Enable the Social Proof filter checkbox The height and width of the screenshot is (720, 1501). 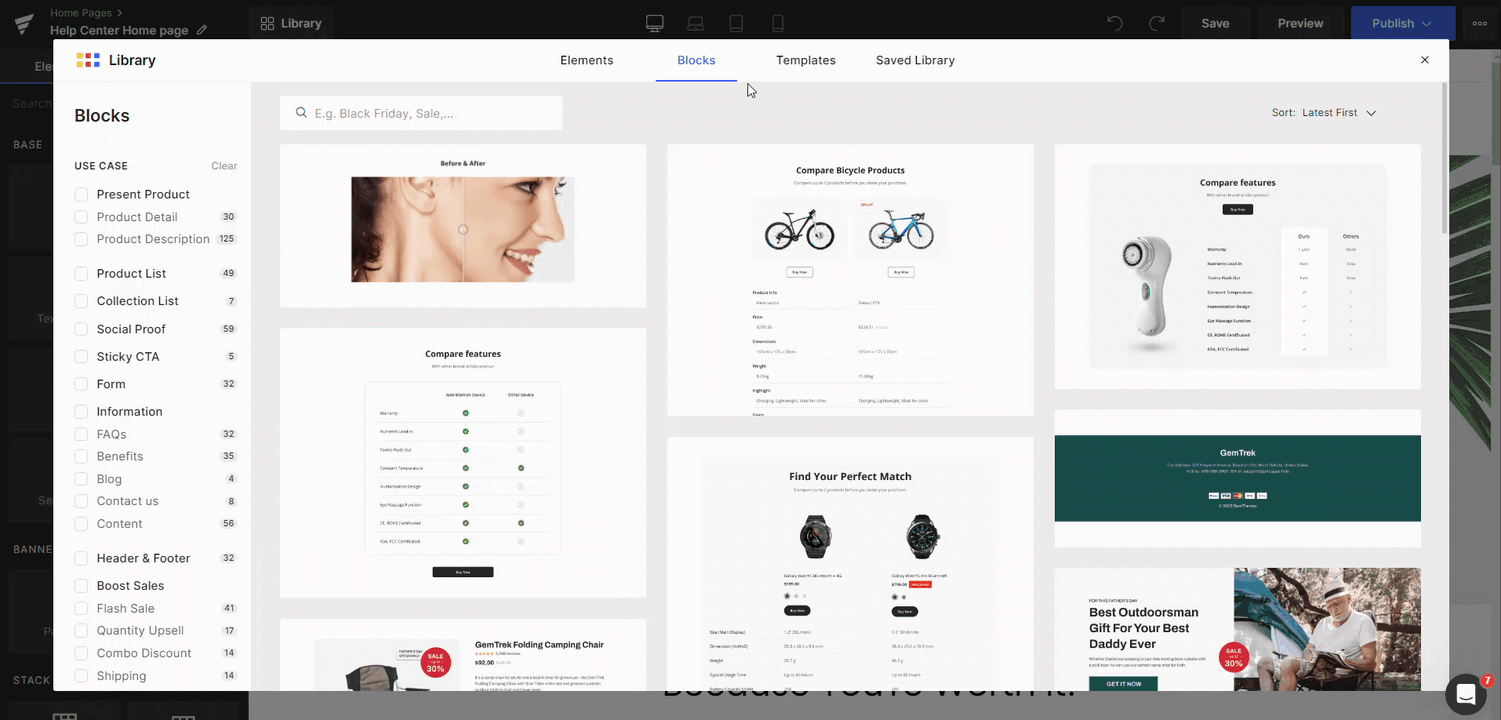pyautogui.click(x=81, y=329)
